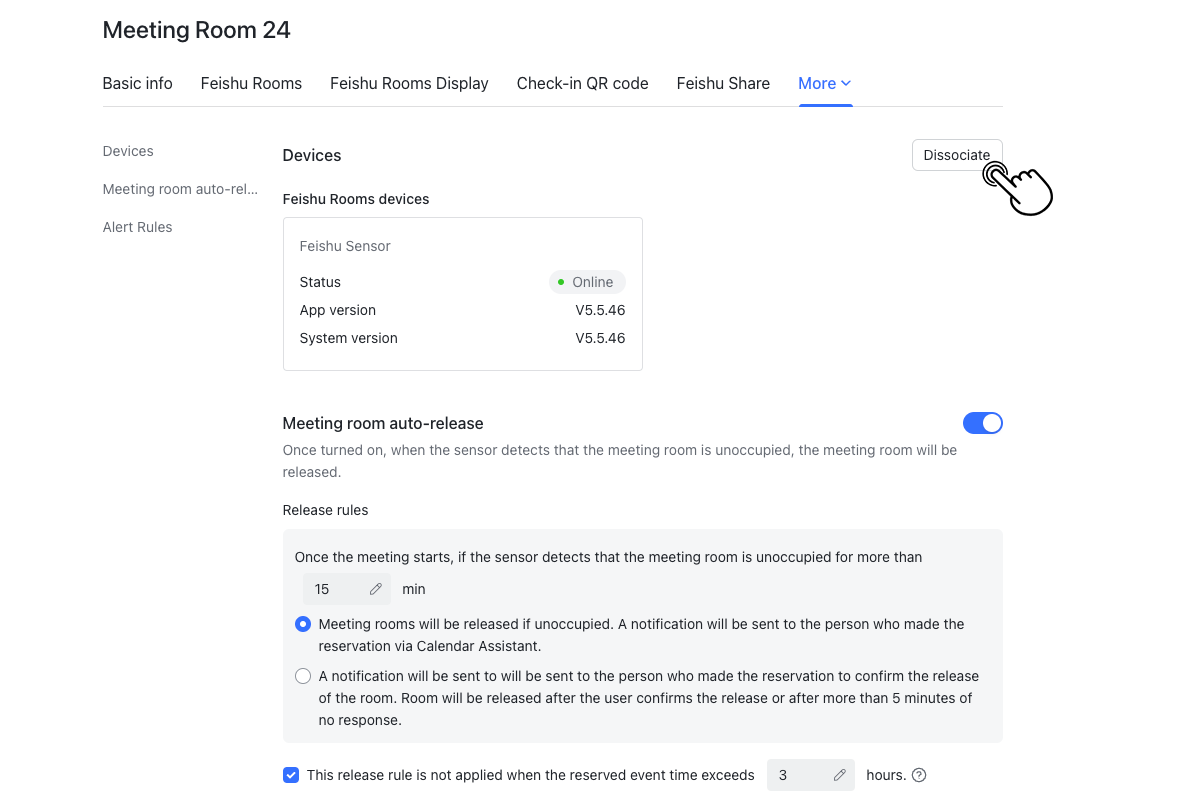Jump to Devices in the side navigation
Screen dimensions: 1178x806
[128, 151]
